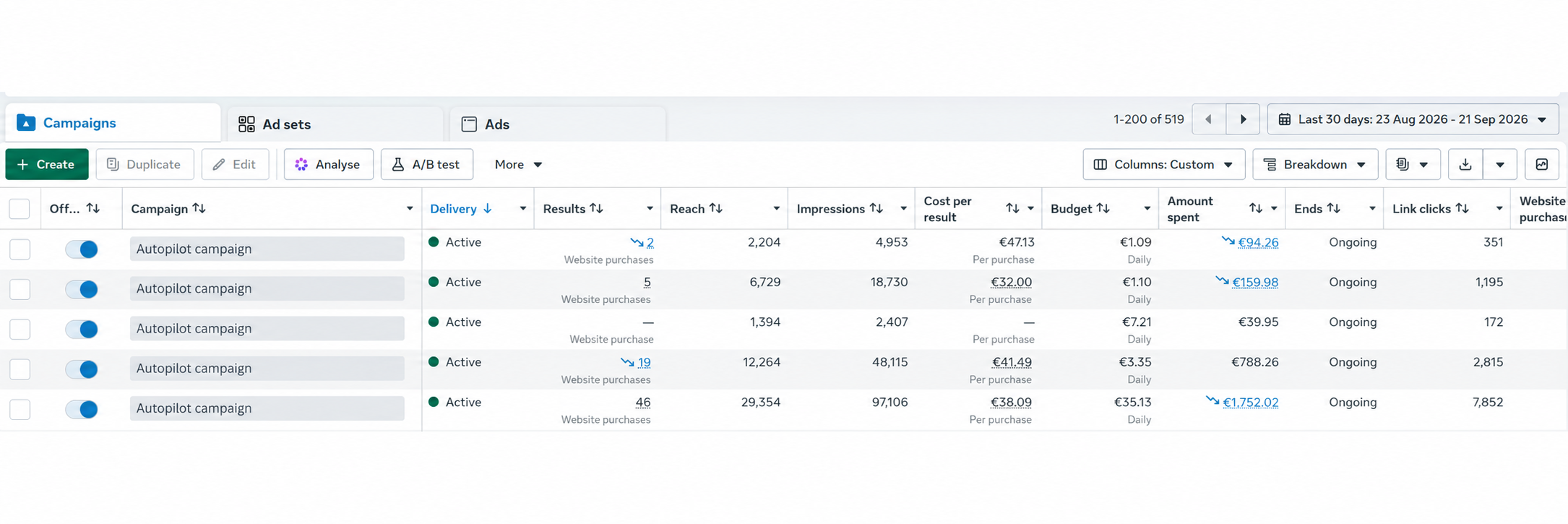Select checkbox for campaign with 1,394 reach
Screen dimensions: 1568x524
pyautogui.click(x=20, y=329)
